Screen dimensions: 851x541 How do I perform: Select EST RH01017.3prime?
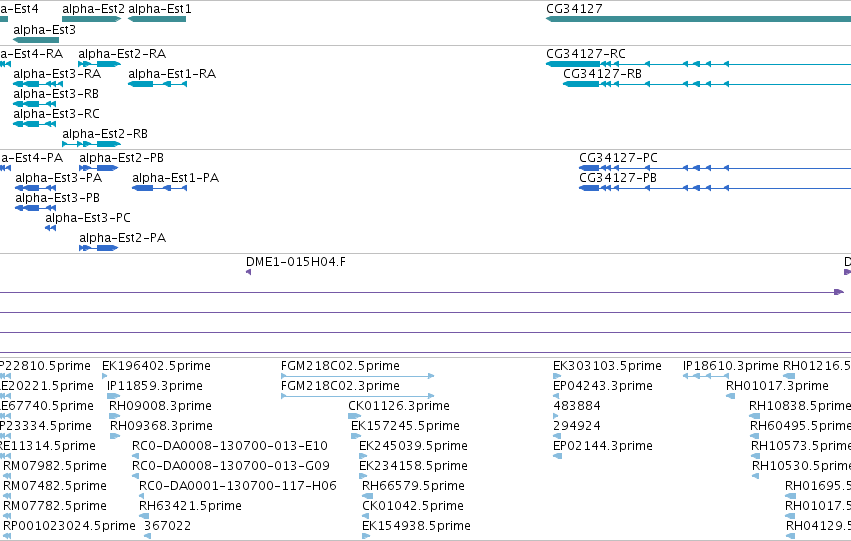click(x=731, y=396)
